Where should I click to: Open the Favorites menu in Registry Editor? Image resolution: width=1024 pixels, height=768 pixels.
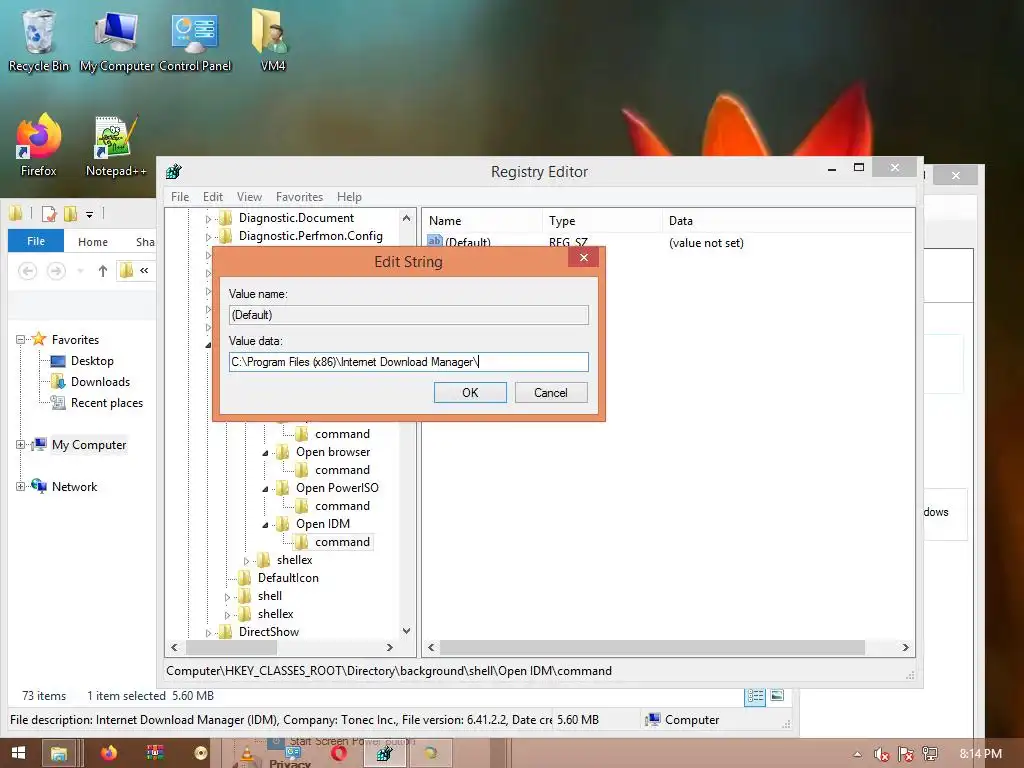click(x=299, y=197)
